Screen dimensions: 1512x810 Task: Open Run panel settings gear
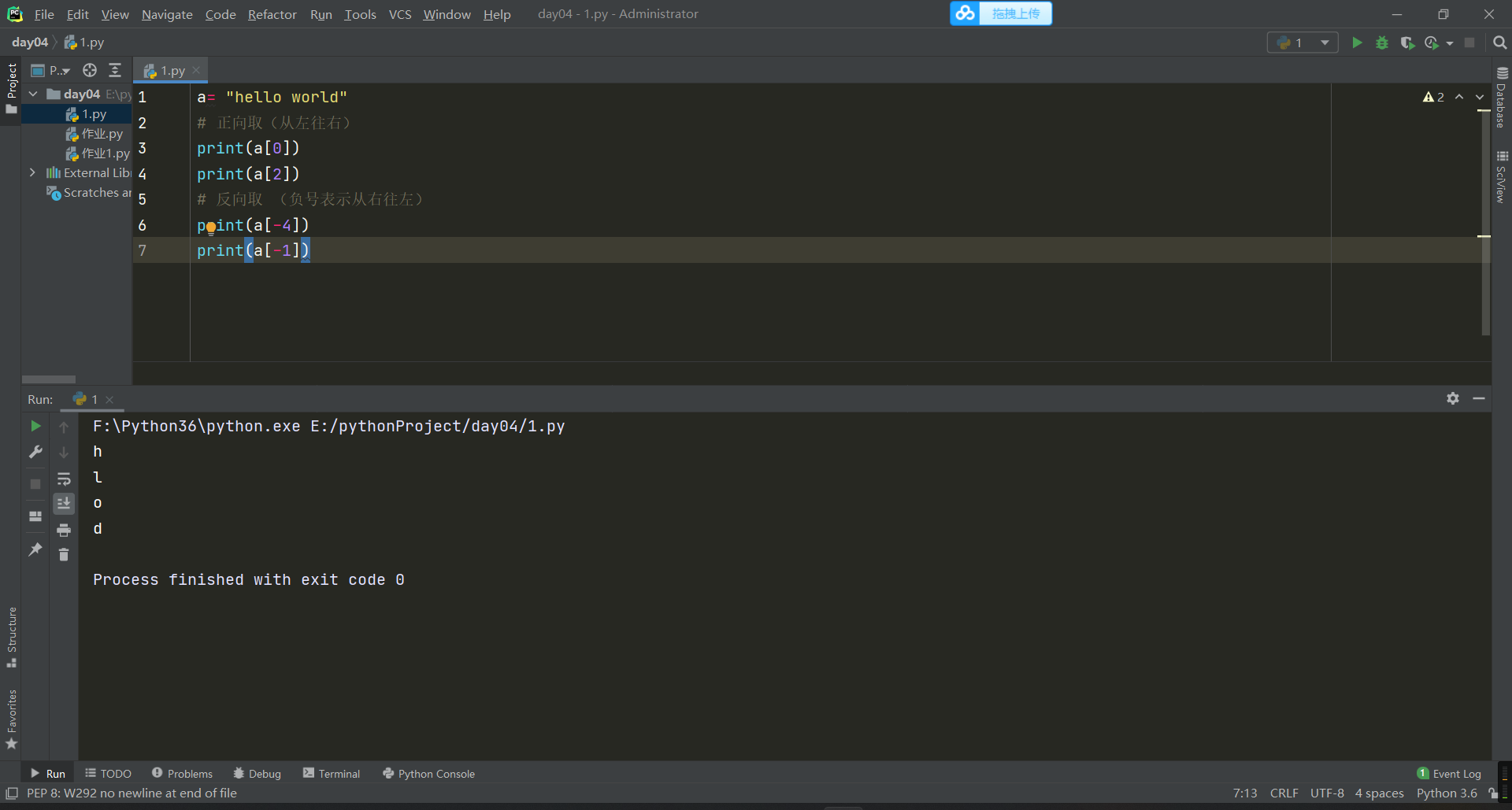coord(1453,398)
